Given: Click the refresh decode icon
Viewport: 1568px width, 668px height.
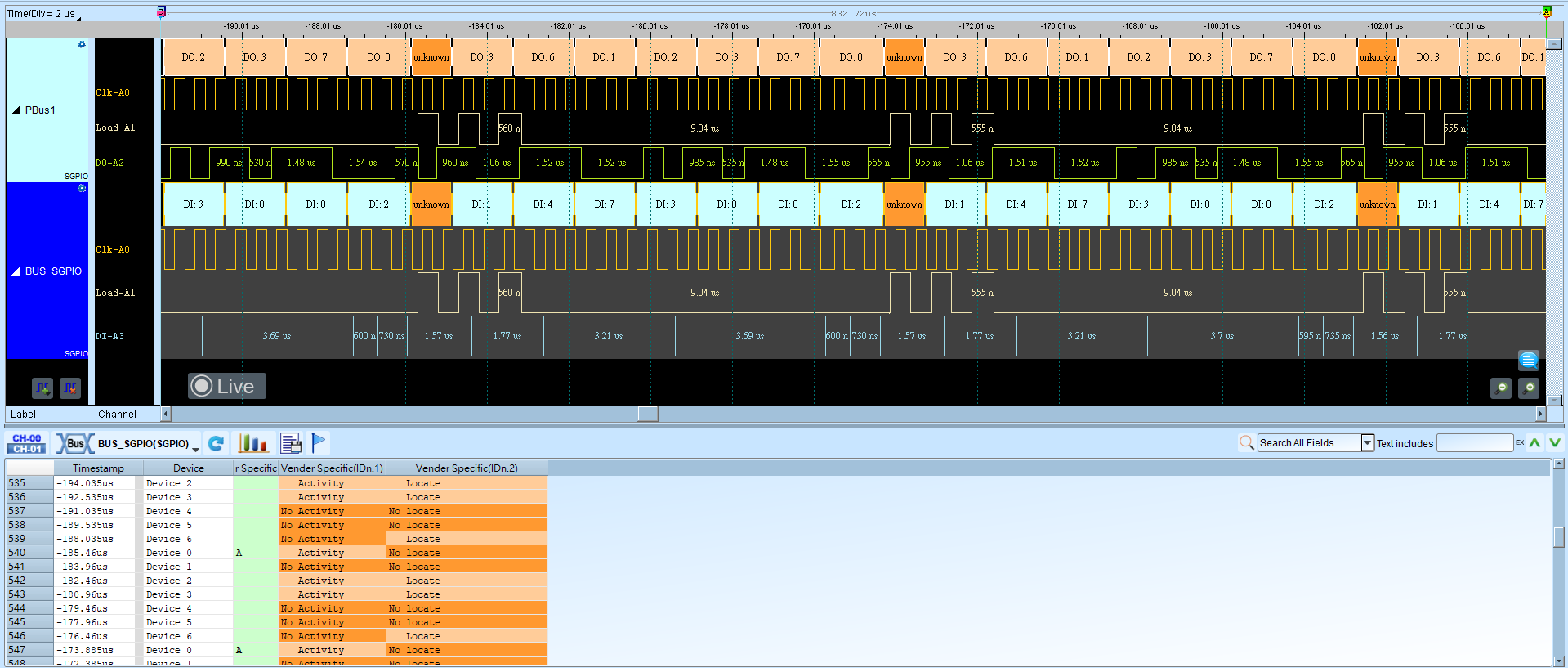Looking at the screenshot, I should [216, 443].
